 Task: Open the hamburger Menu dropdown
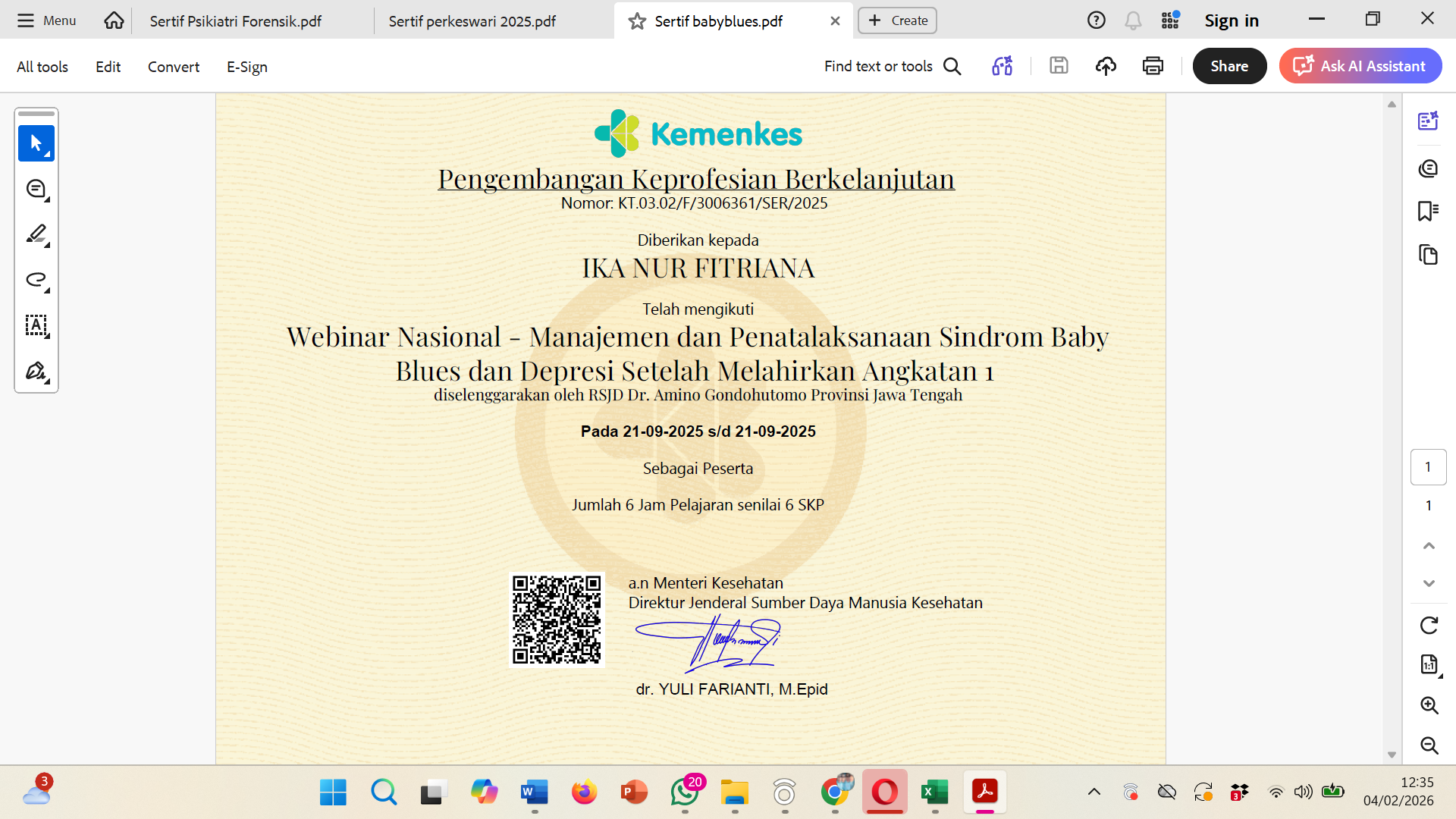click(47, 20)
